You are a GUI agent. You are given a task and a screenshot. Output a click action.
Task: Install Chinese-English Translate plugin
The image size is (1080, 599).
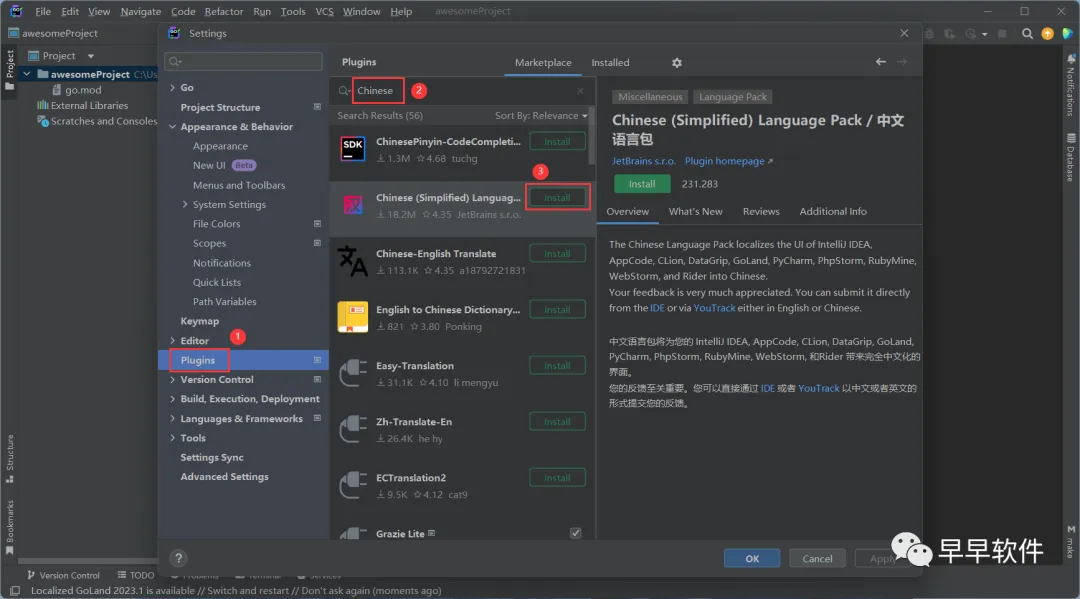click(557, 253)
